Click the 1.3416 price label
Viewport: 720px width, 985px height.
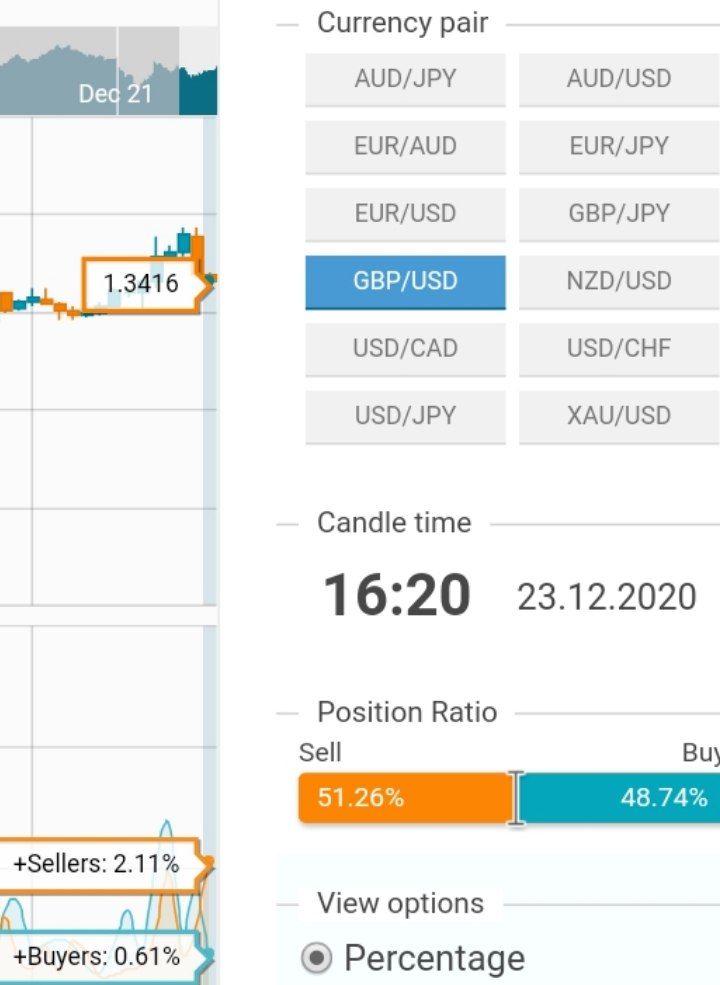tap(141, 284)
